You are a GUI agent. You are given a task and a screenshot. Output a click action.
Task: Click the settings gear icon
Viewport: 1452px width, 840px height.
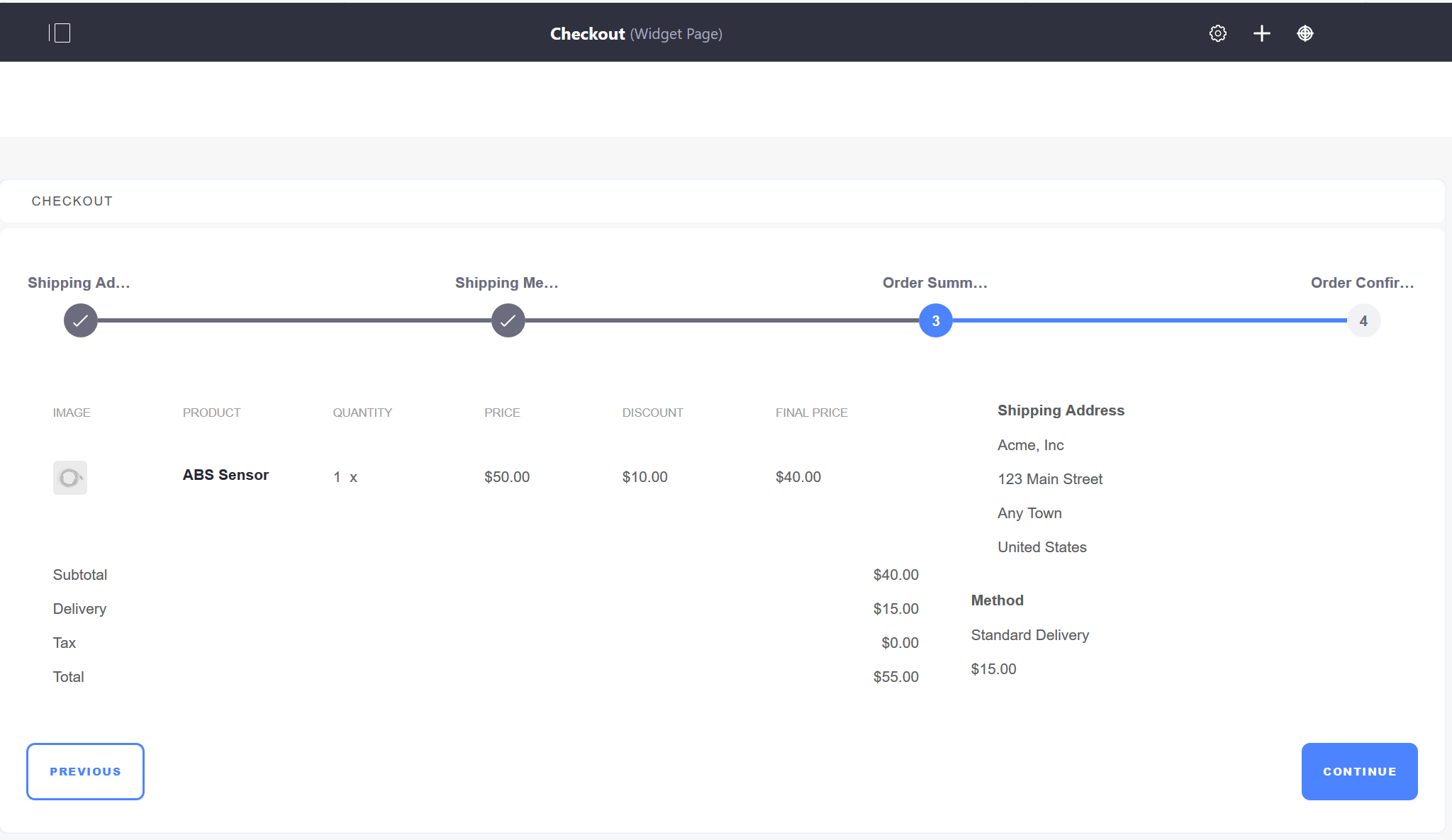point(1218,33)
